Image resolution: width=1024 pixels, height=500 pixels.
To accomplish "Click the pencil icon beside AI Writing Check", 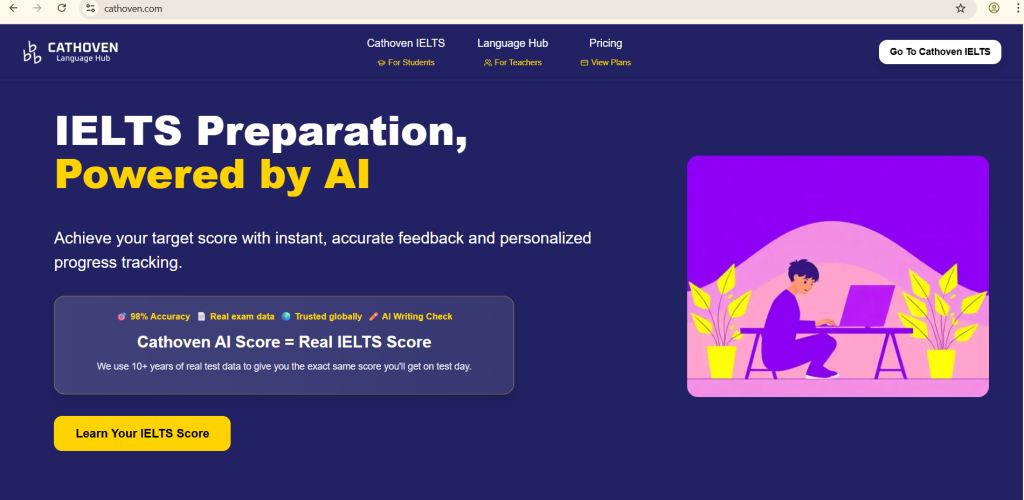I will 373,316.
